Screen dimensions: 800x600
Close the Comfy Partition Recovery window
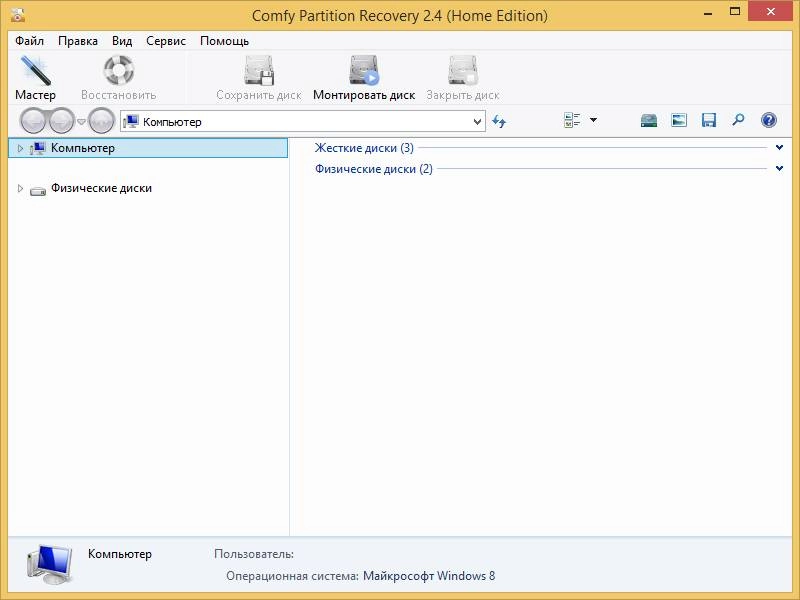[x=770, y=11]
